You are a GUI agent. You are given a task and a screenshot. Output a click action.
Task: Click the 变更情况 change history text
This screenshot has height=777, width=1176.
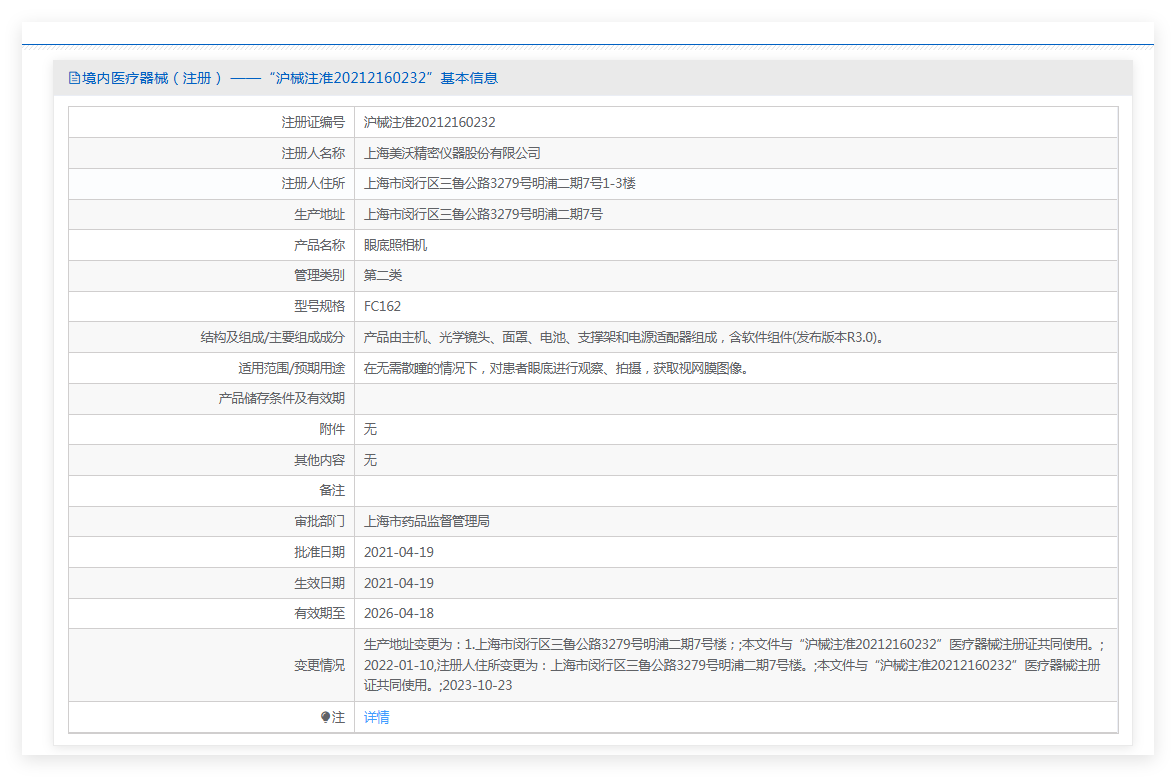pyautogui.click(x=733, y=665)
